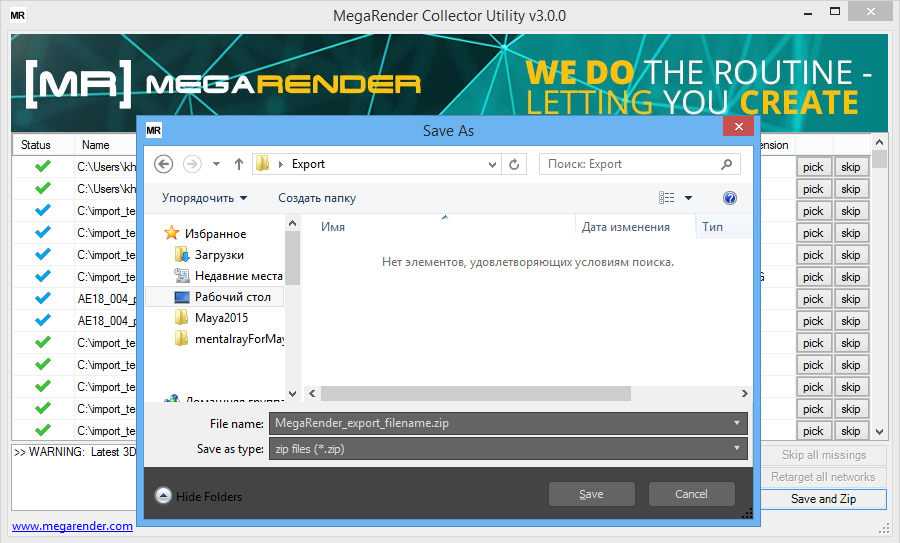Click blue check status of first AE18_004 row

tap(43, 298)
